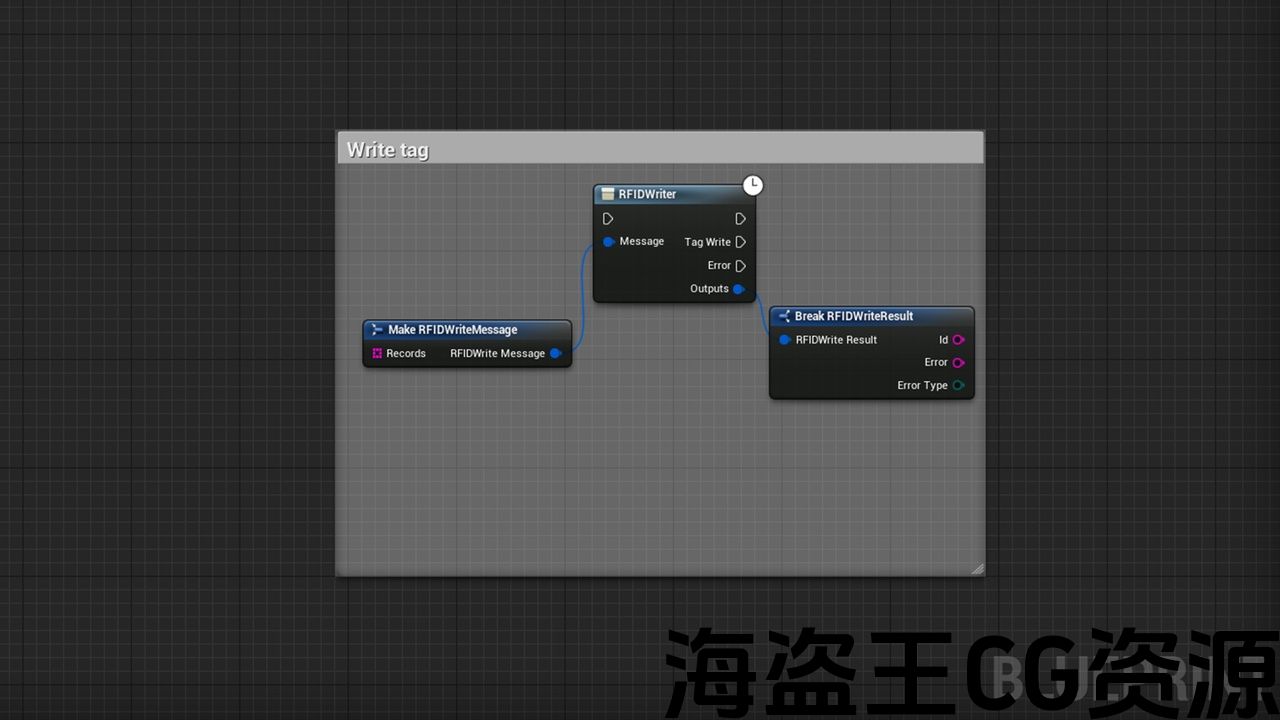Image resolution: width=1280 pixels, height=720 pixels.
Task: Select the RFIDWriter execution input pin
Action: (x=608, y=219)
